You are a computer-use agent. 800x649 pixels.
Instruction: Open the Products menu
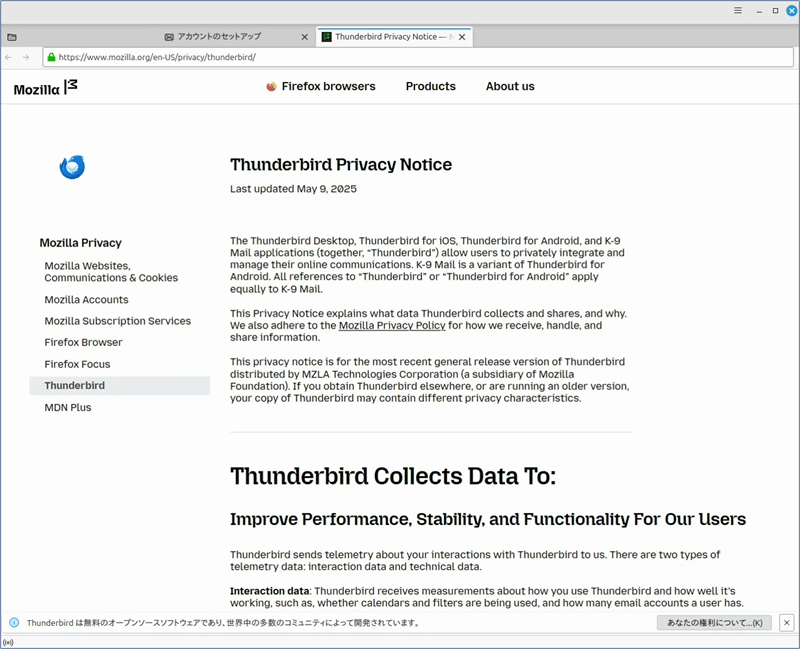(x=431, y=86)
